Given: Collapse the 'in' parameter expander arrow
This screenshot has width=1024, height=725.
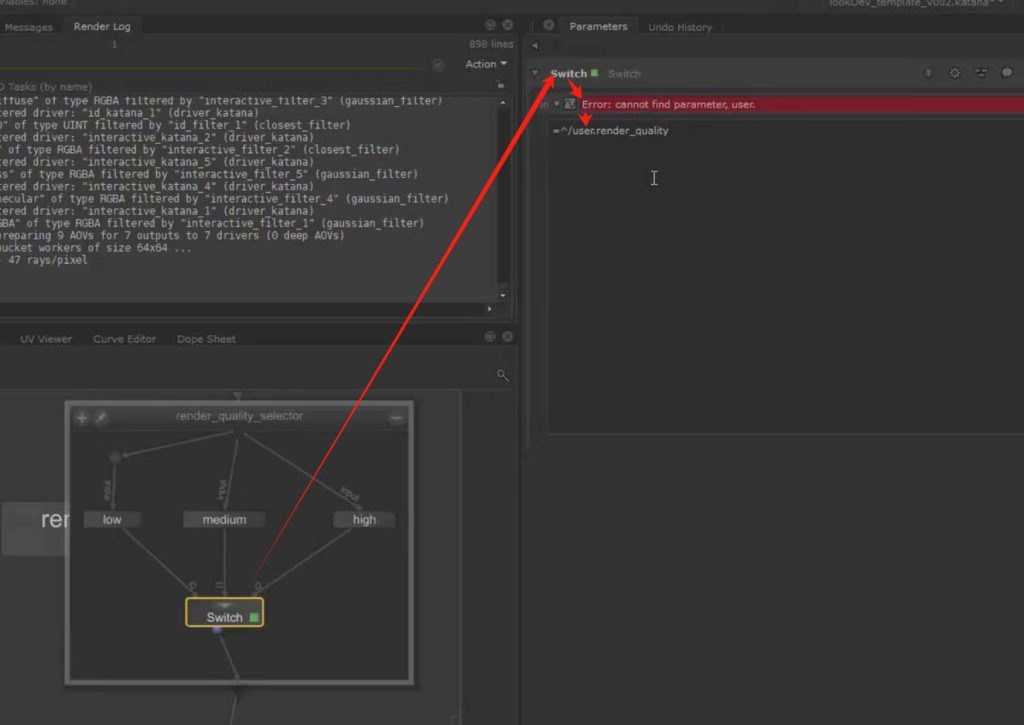Looking at the screenshot, I should point(557,104).
